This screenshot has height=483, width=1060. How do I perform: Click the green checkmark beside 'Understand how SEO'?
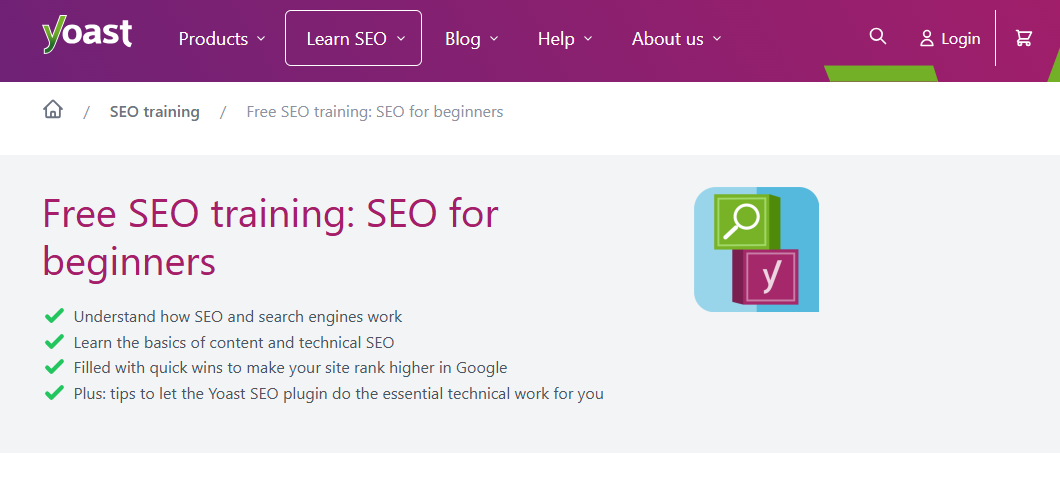coord(54,316)
